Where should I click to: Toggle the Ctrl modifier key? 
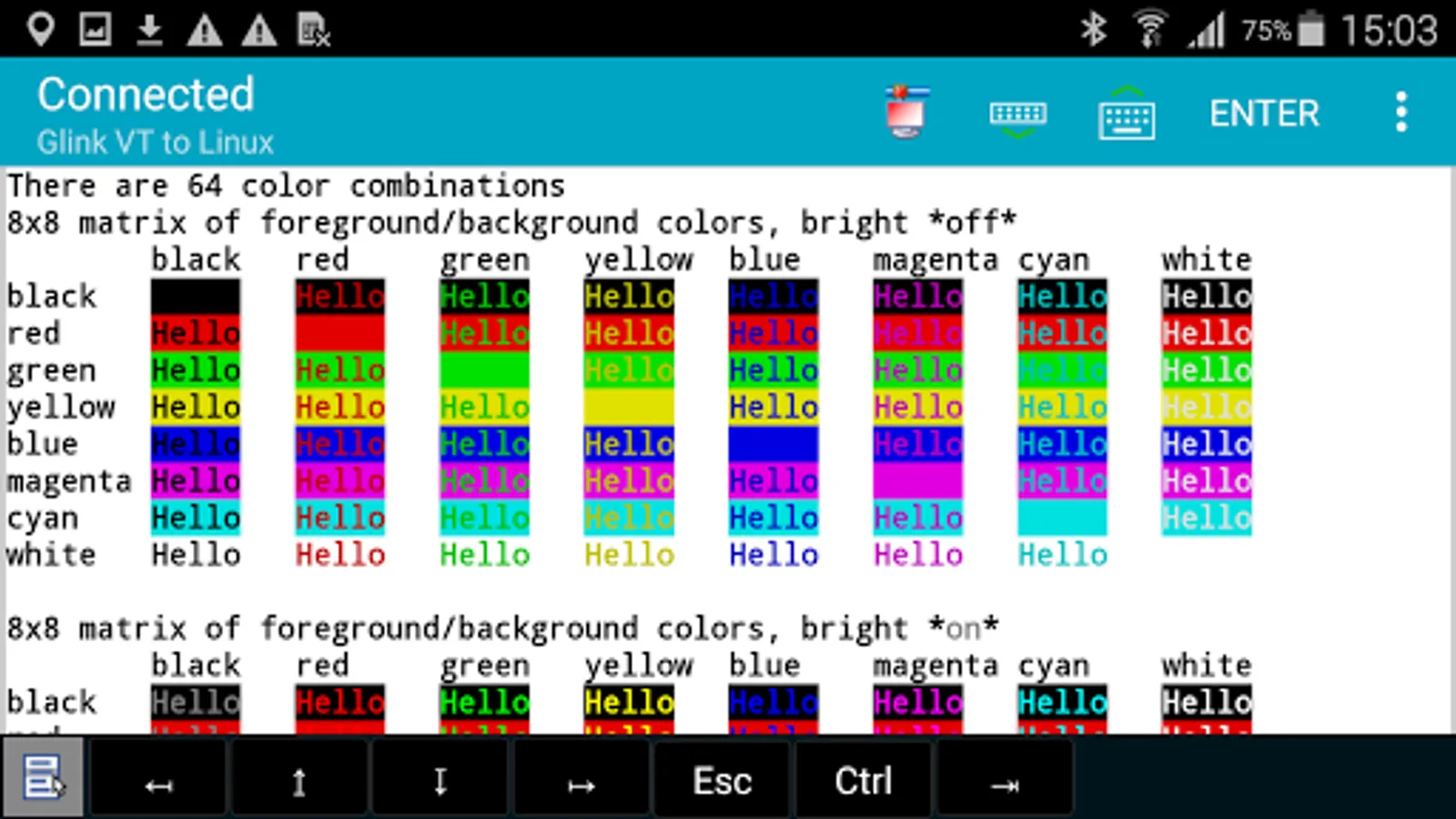point(864,780)
